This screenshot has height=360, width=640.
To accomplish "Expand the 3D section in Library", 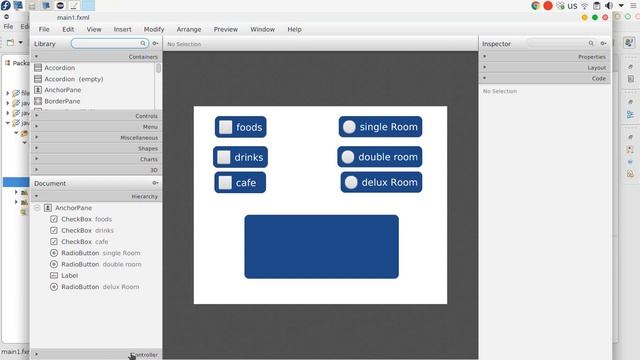I will (96, 170).
